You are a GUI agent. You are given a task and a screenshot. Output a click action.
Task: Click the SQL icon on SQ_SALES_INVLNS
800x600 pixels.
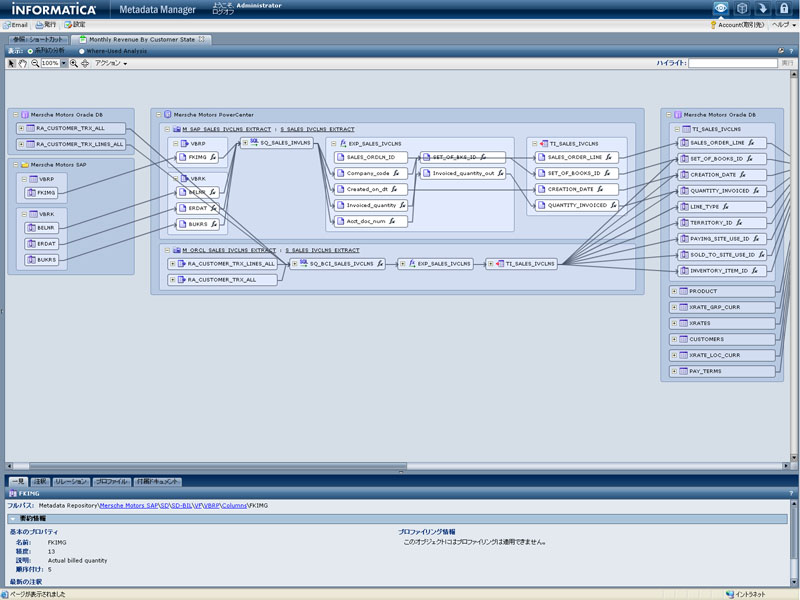254,142
